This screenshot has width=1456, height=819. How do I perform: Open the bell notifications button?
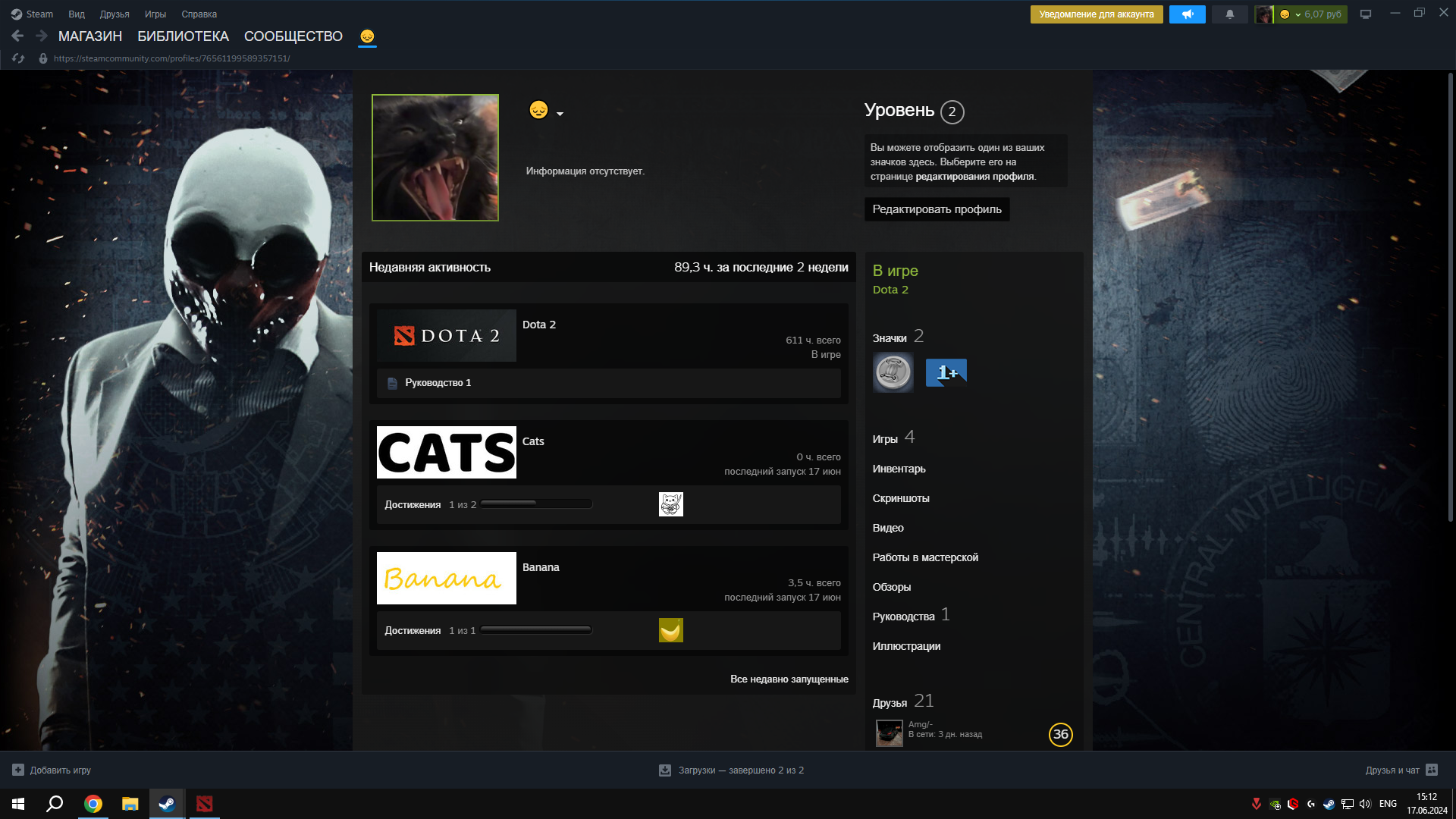pyautogui.click(x=1230, y=14)
